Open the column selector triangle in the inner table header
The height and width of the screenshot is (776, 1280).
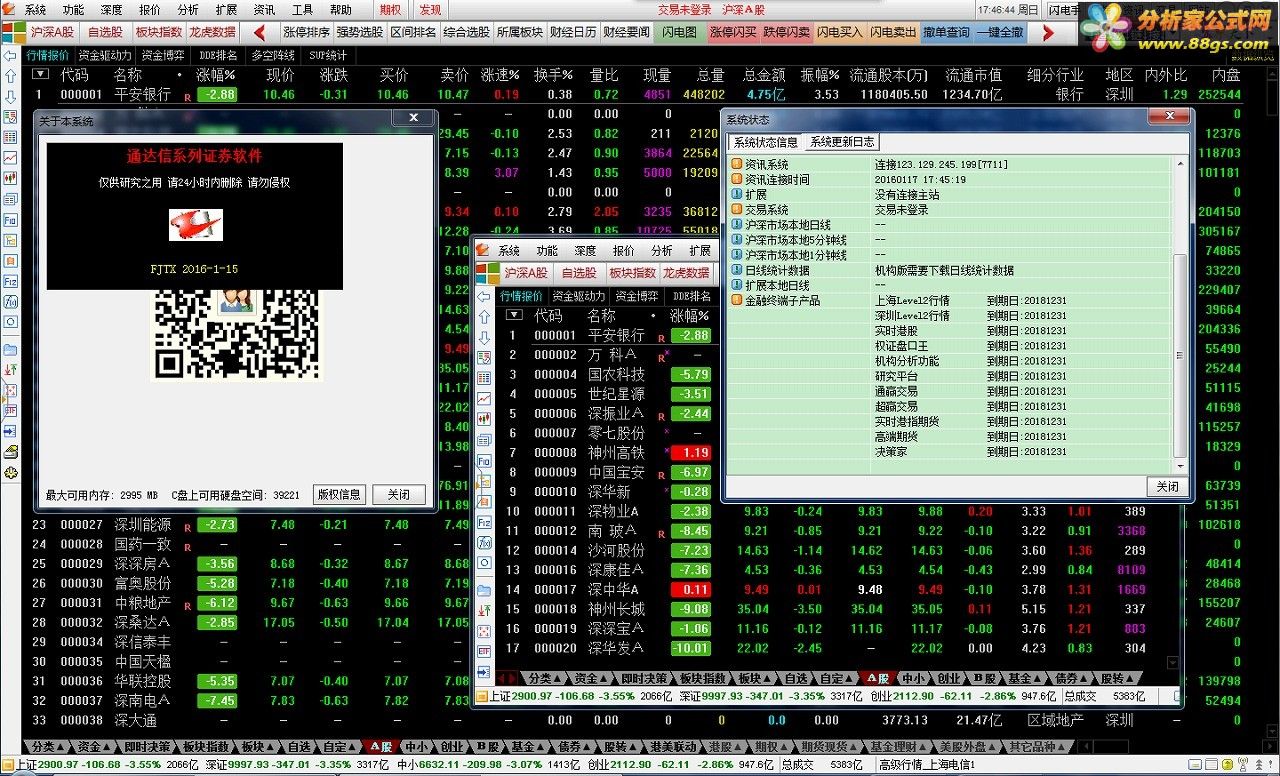(513, 315)
